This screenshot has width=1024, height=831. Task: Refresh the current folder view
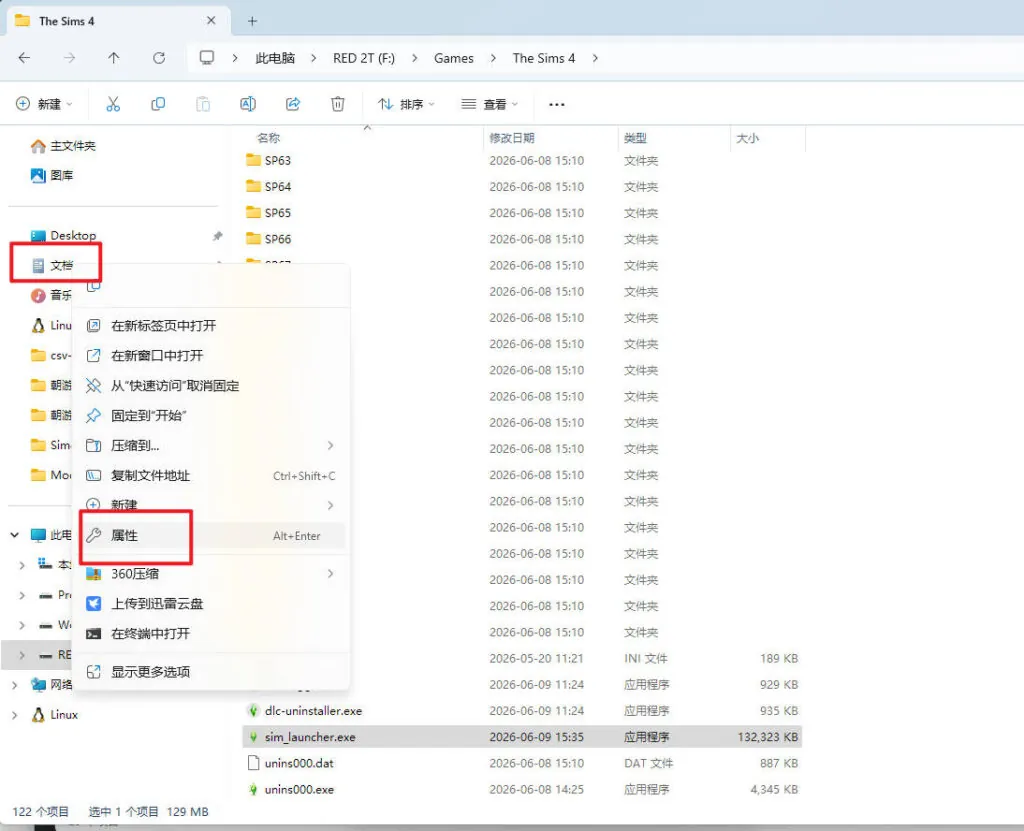[159, 58]
